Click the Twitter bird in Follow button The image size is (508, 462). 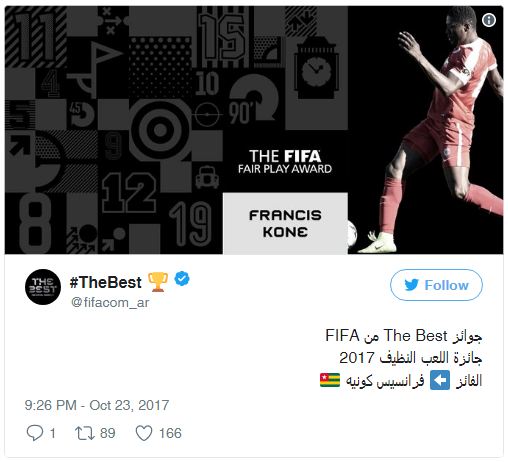coord(411,285)
